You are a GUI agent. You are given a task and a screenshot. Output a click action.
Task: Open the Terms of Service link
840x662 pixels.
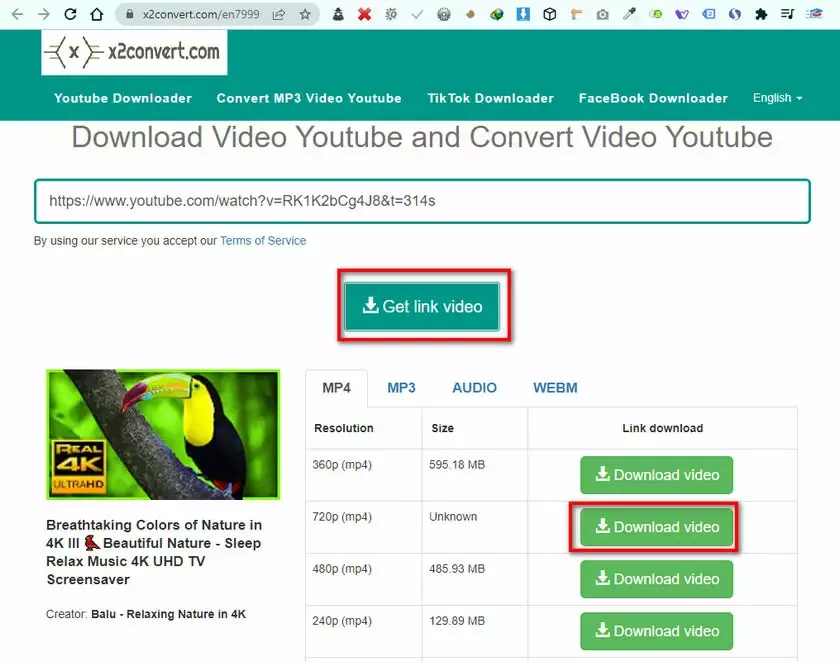(x=262, y=240)
